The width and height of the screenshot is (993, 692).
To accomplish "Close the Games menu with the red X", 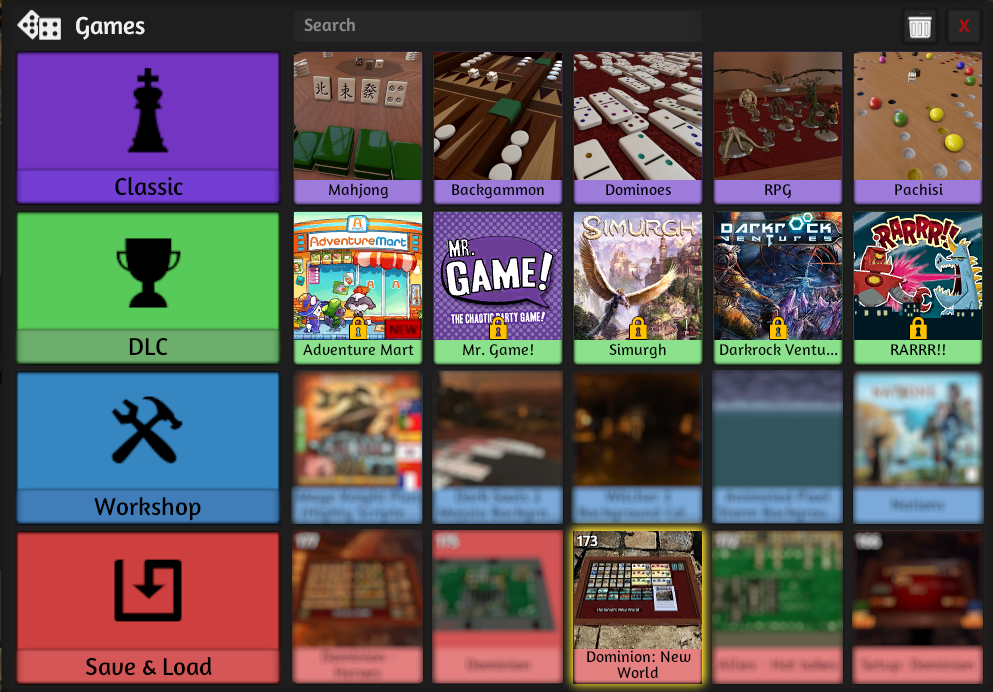I will tap(964, 27).
